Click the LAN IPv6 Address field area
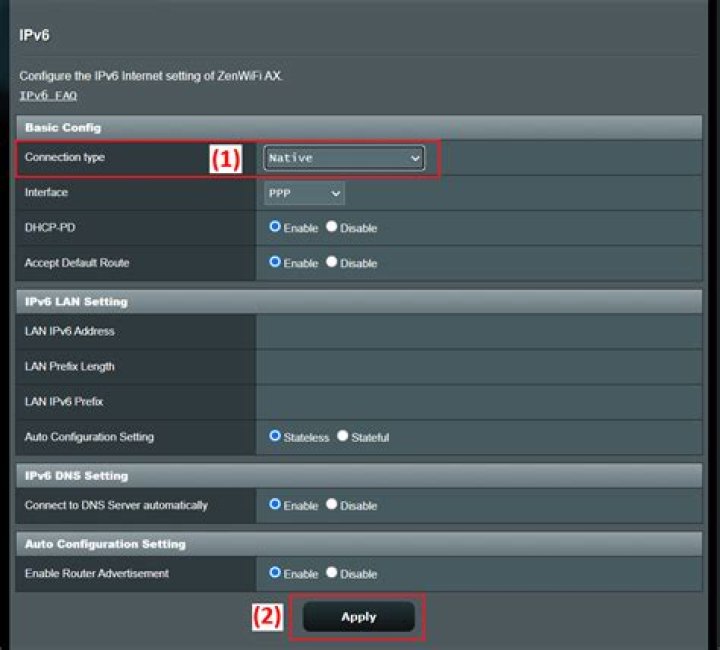Image resolution: width=720 pixels, height=650 pixels. pyautogui.click(x=479, y=331)
